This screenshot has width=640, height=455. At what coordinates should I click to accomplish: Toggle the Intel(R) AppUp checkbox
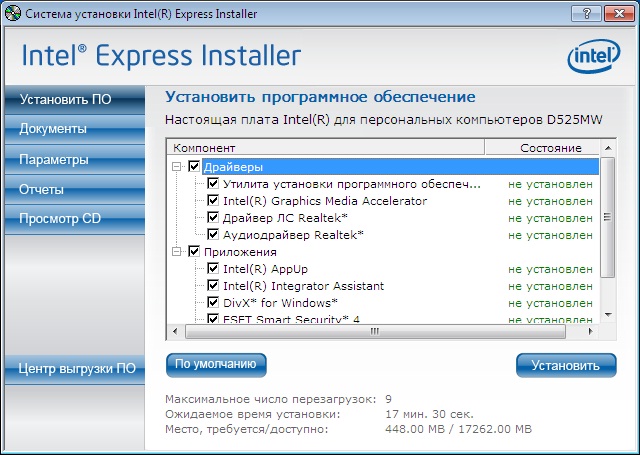click(213, 269)
